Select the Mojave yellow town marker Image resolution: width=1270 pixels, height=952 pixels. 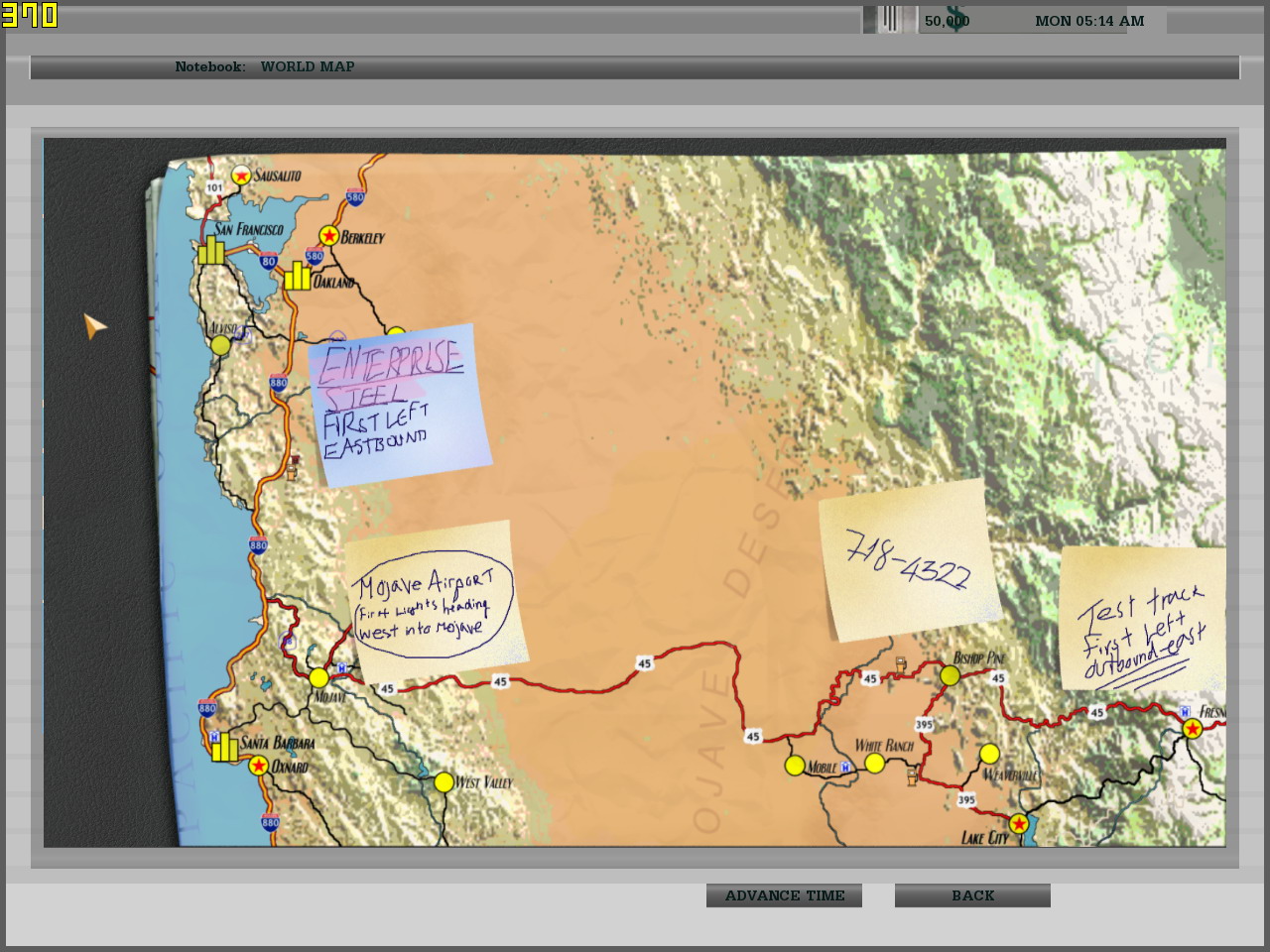click(x=318, y=677)
